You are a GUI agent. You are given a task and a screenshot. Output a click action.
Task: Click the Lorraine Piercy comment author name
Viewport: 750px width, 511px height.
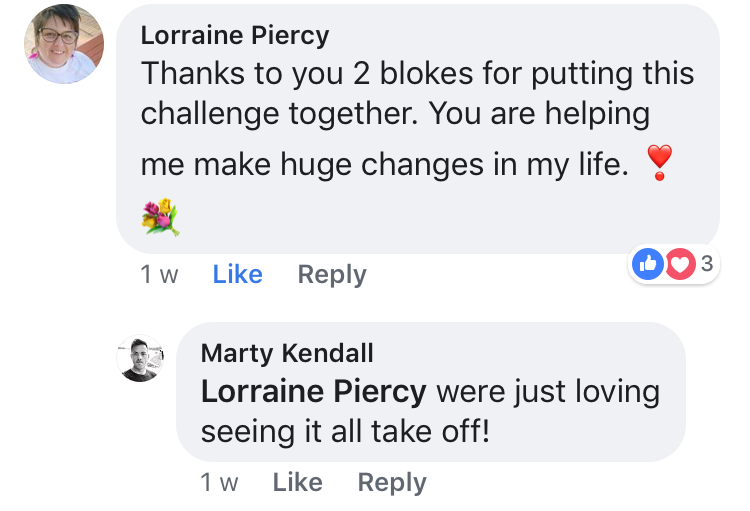[235, 35]
